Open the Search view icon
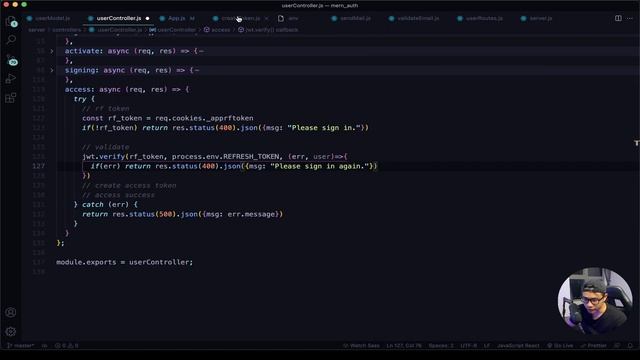 (11, 40)
